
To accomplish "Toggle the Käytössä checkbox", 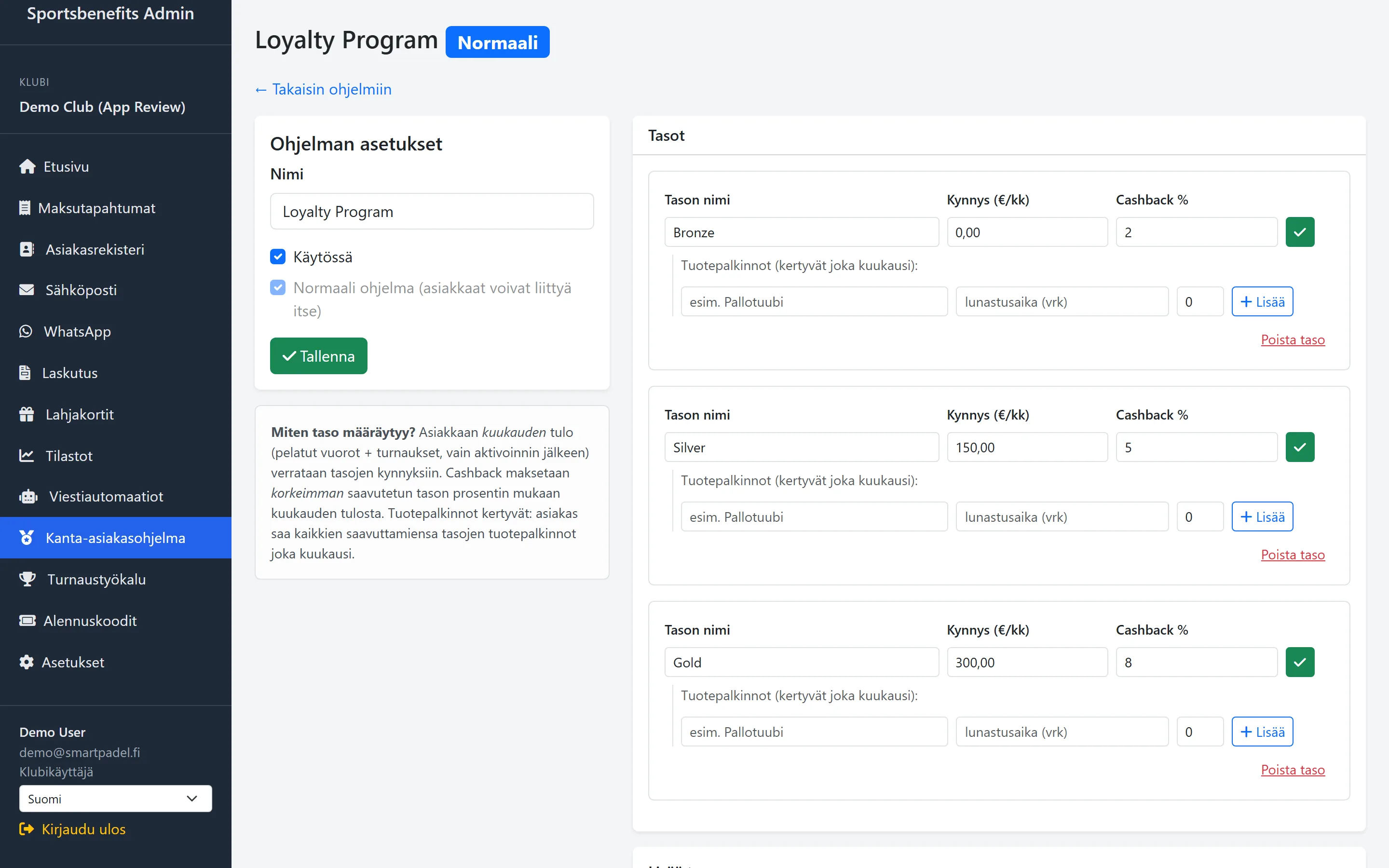I will point(278,257).
